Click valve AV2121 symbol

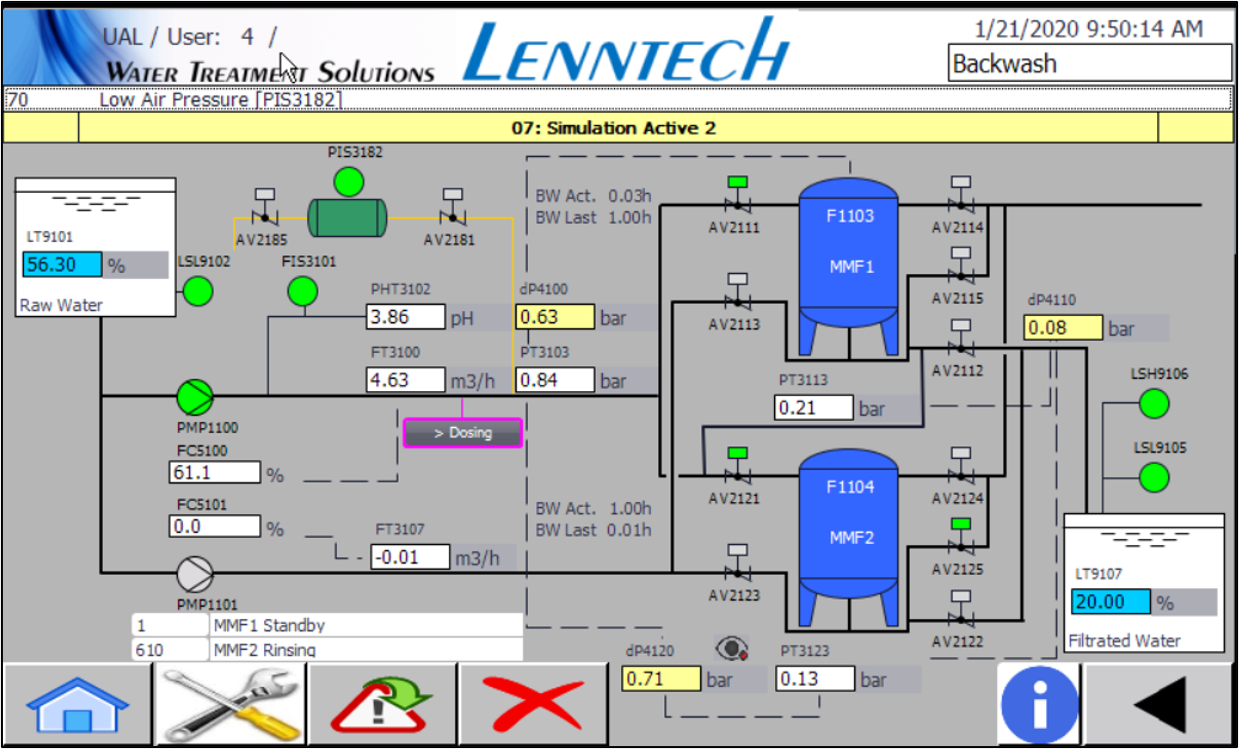pyautogui.click(x=737, y=468)
